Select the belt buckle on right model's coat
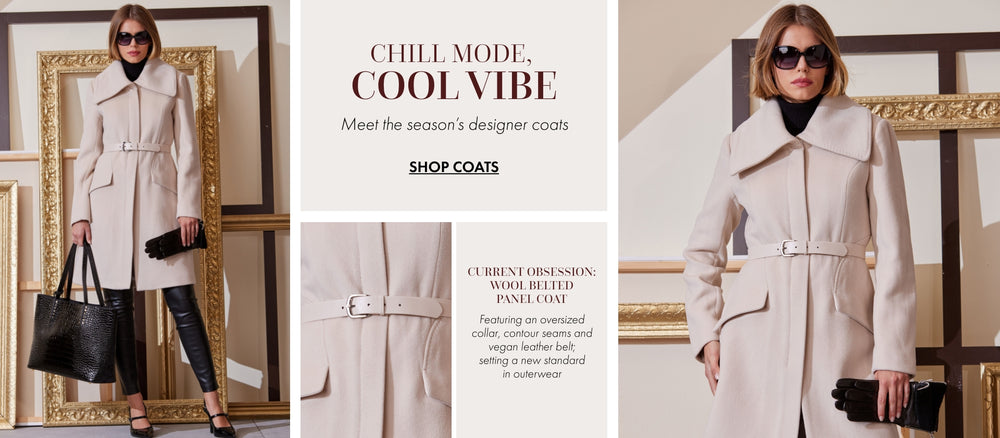The image size is (1000, 438). 789,248
